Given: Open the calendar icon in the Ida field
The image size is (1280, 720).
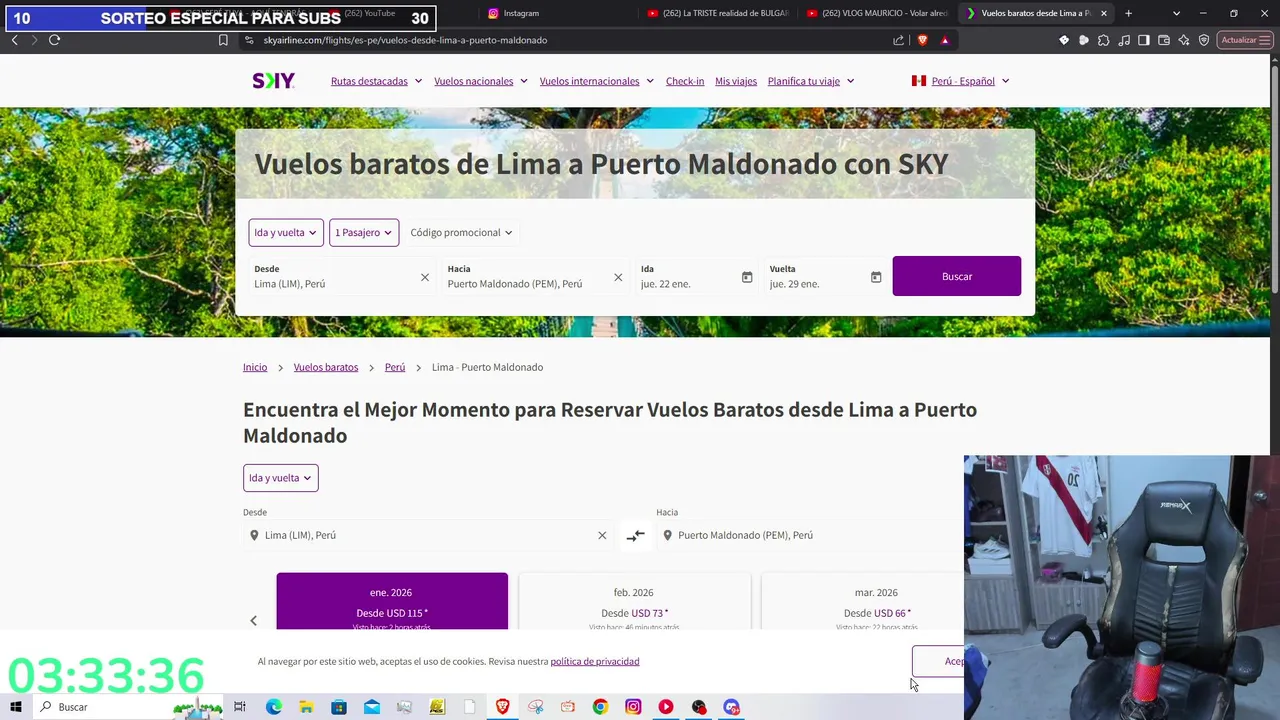Looking at the screenshot, I should (747, 277).
